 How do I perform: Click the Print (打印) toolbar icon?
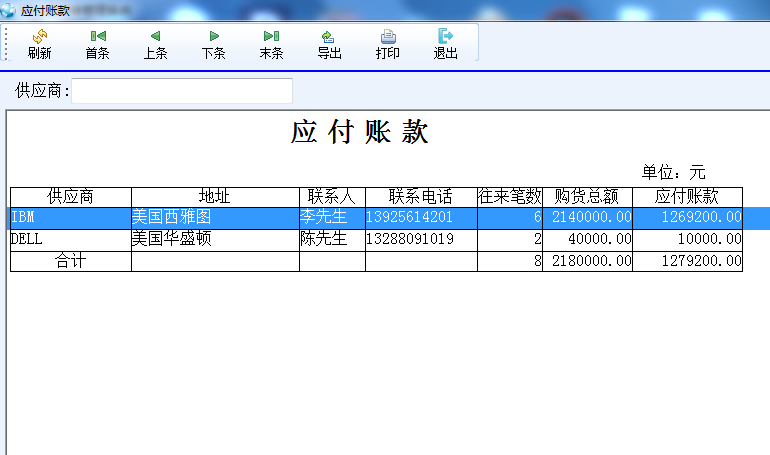[x=387, y=37]
